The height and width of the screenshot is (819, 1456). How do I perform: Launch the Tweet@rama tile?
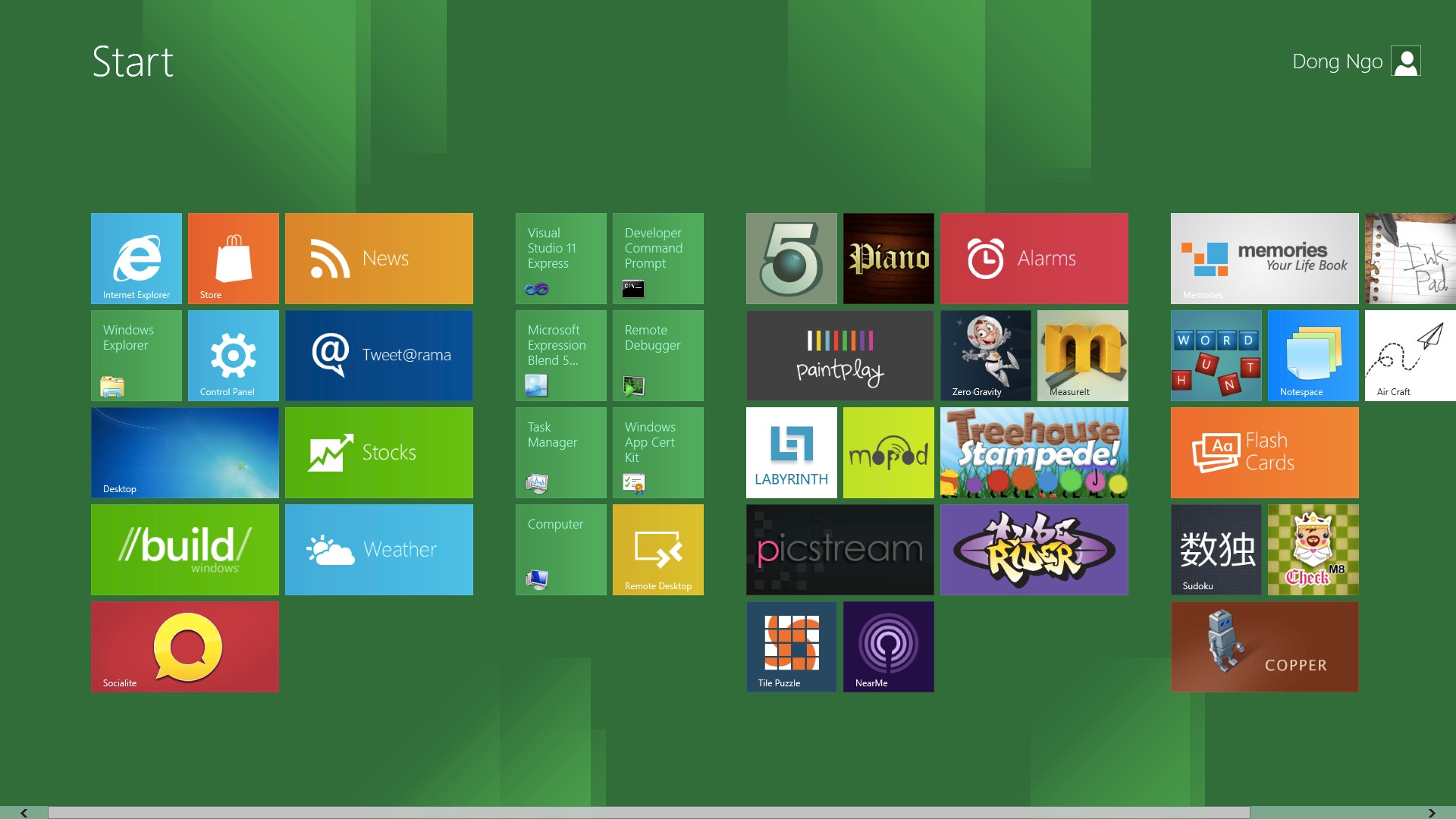coord(379,356)
